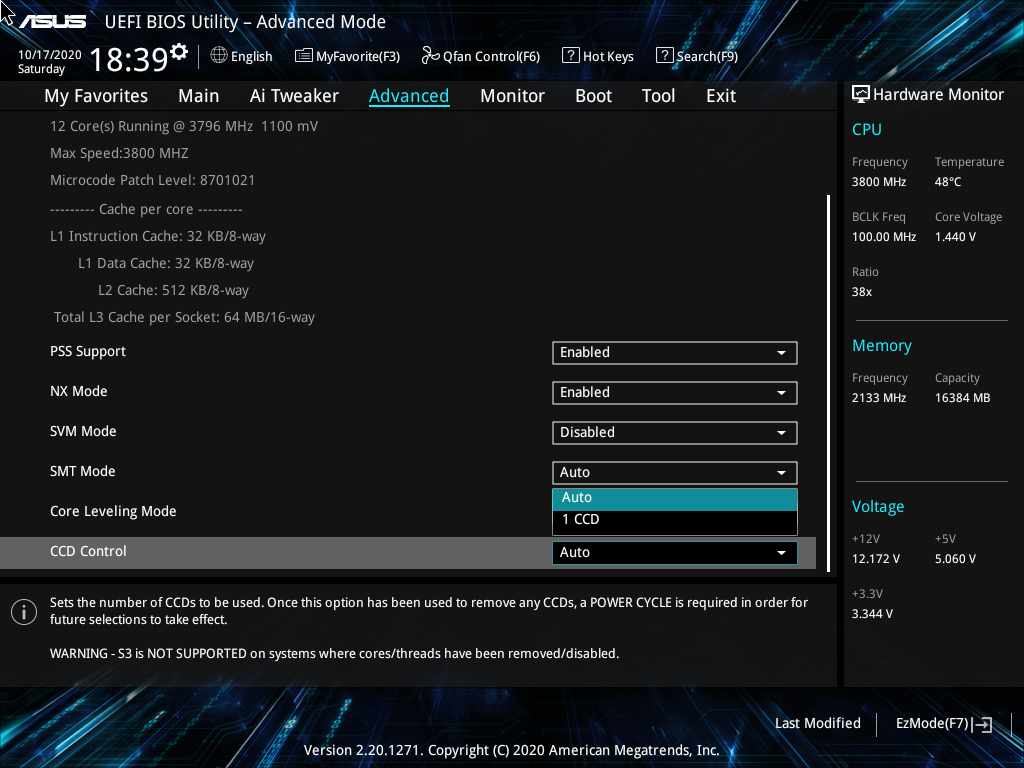Open the Monitor tab
Image resolution: width=1024 pixels, height=768 pixels.
[512, 96]
